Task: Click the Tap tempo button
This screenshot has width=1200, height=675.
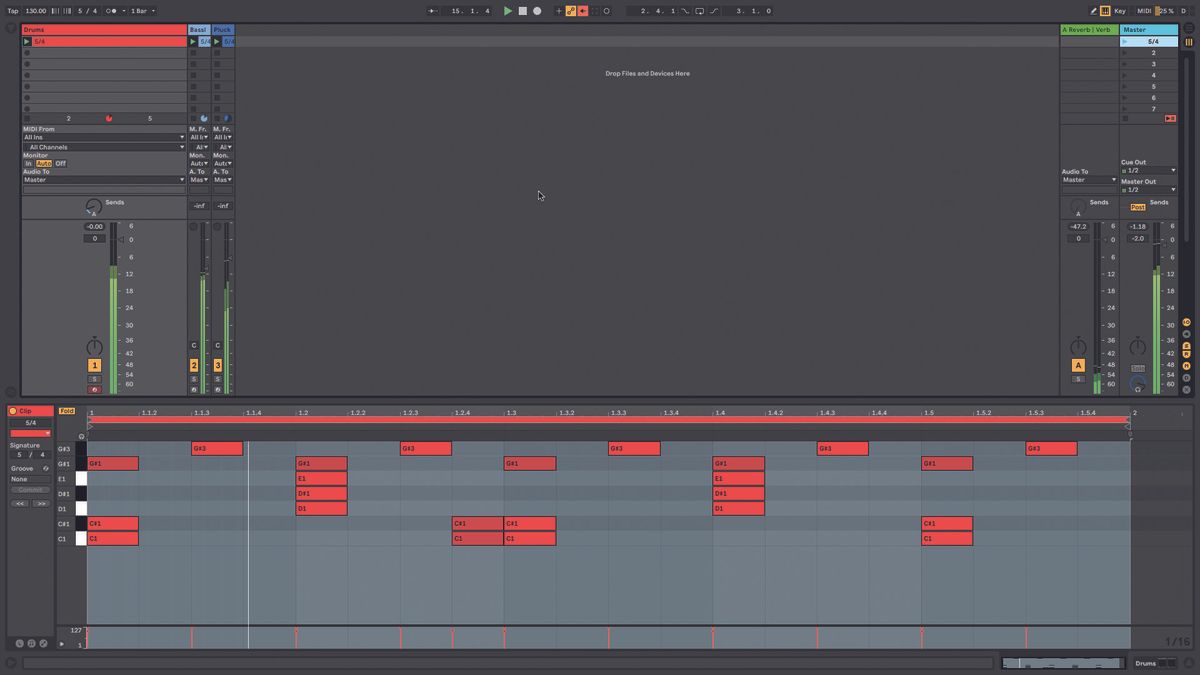Action: [14, 10]
